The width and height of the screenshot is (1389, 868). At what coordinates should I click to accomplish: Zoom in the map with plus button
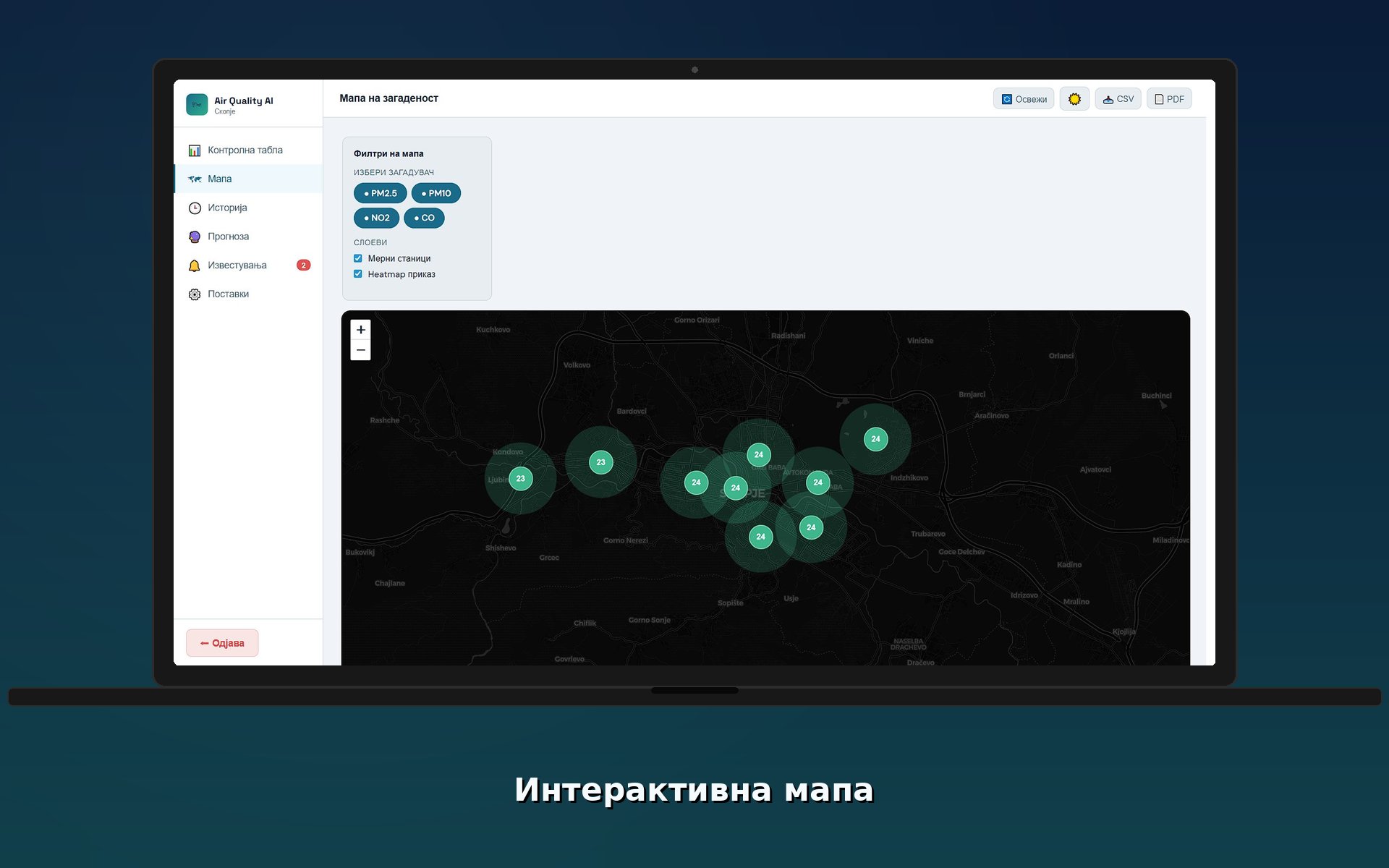(x=360, y=330)
